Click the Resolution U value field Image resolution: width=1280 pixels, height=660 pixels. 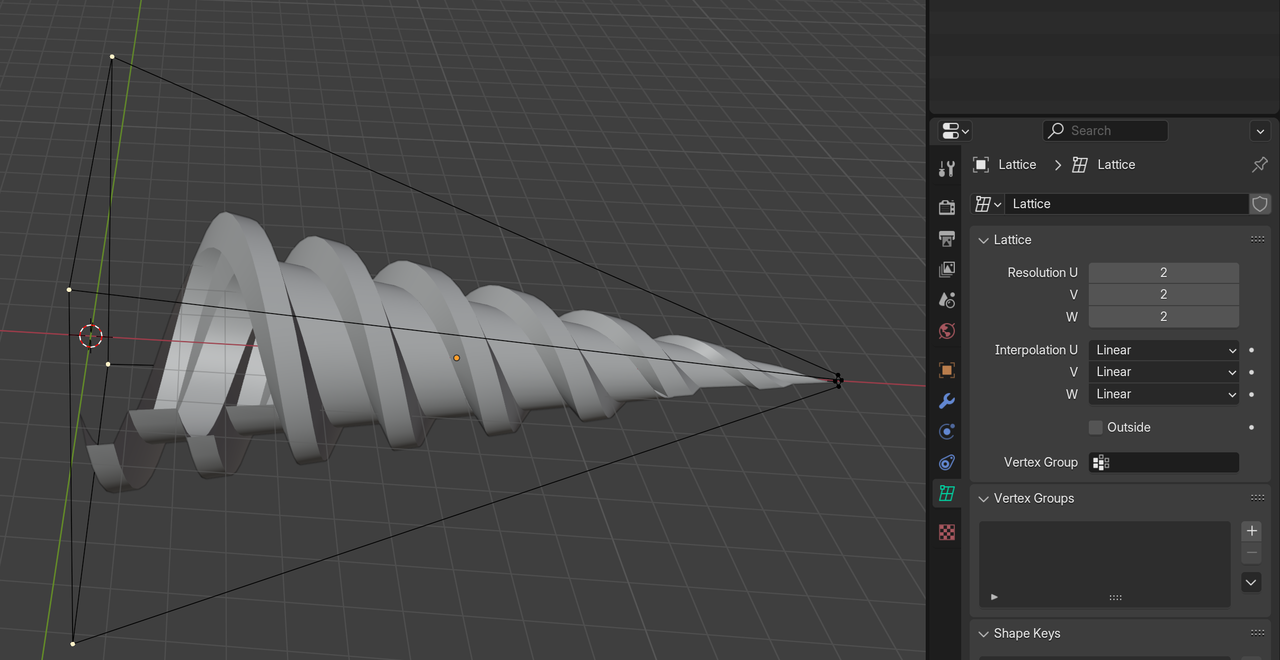pos(1164,273)
